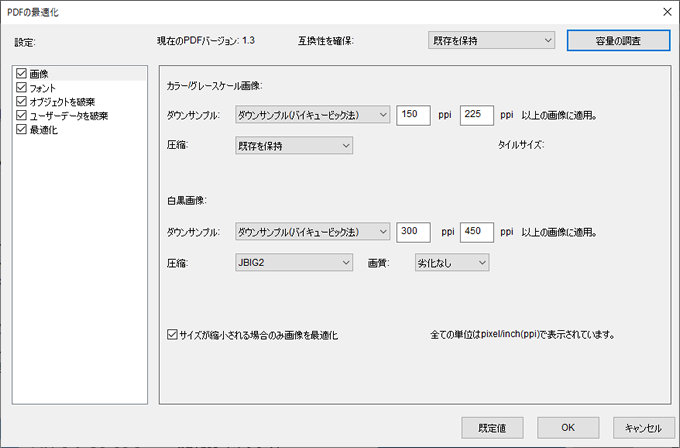Toggle the 画像 checkbox in settings list

22,74
